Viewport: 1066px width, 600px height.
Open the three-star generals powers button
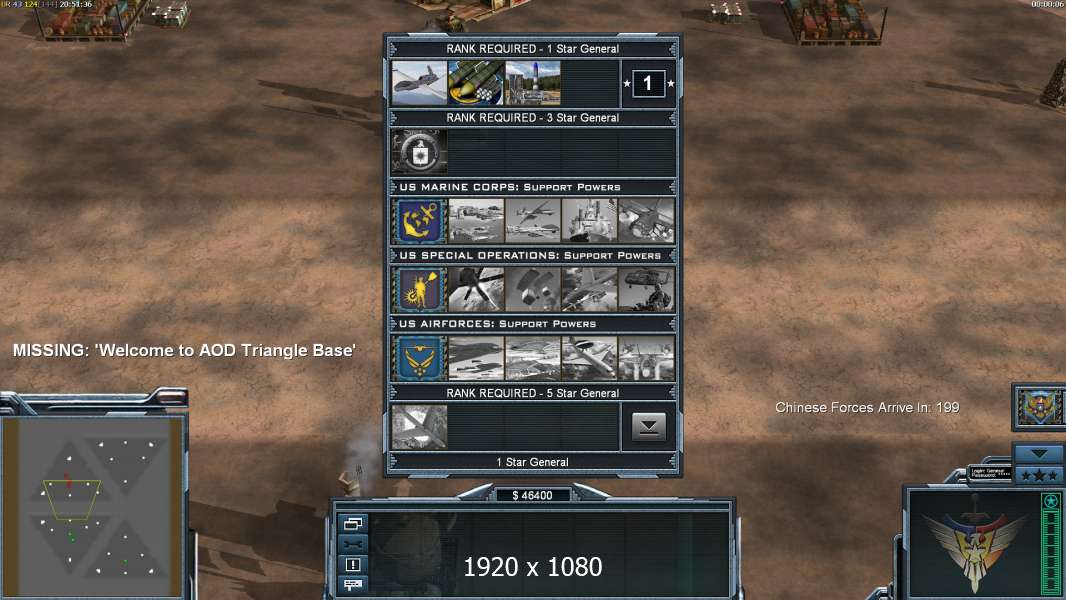pyautogui.click(x=1039, y=475)
